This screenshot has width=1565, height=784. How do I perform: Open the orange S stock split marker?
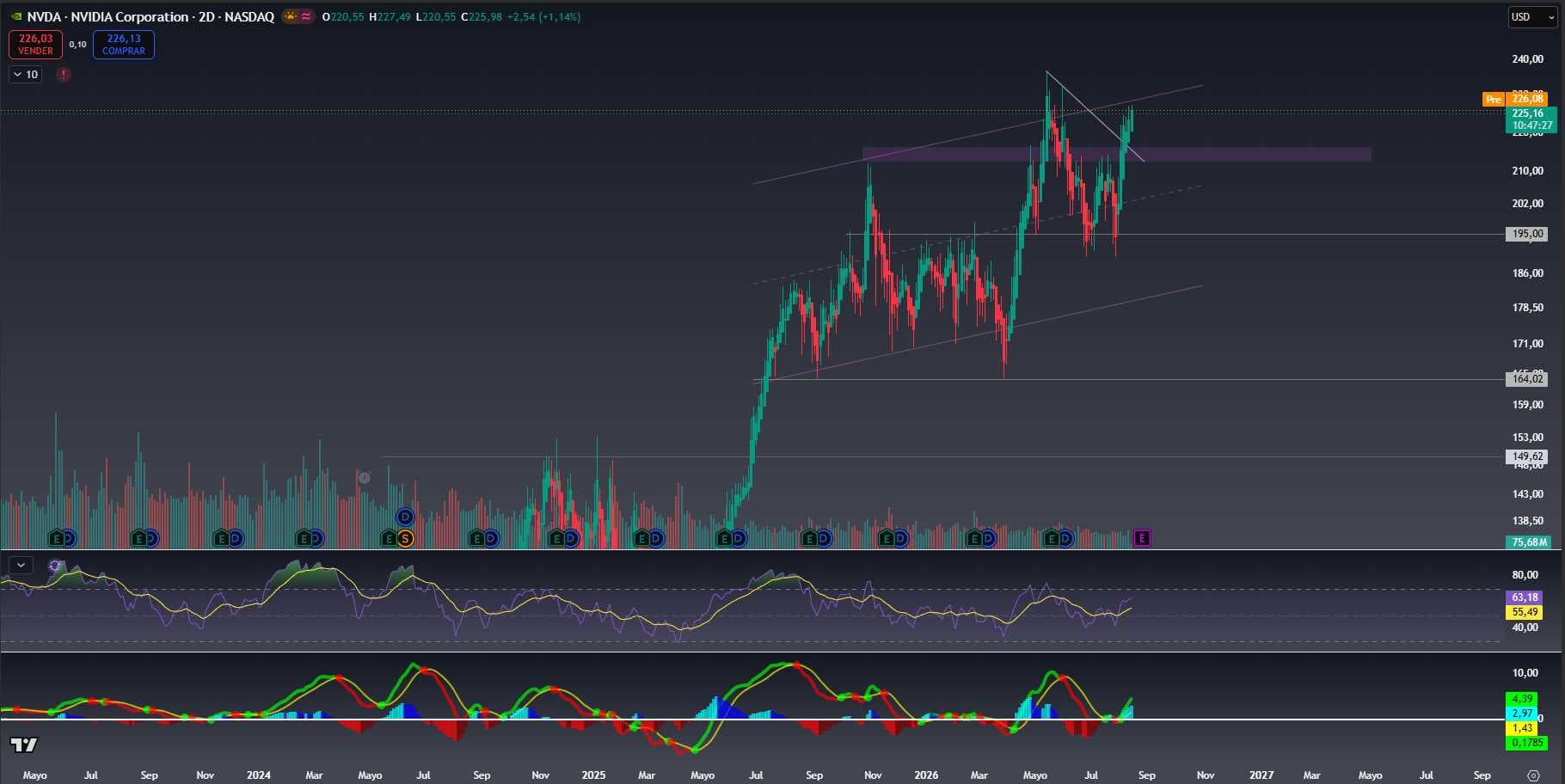[405, 539]
